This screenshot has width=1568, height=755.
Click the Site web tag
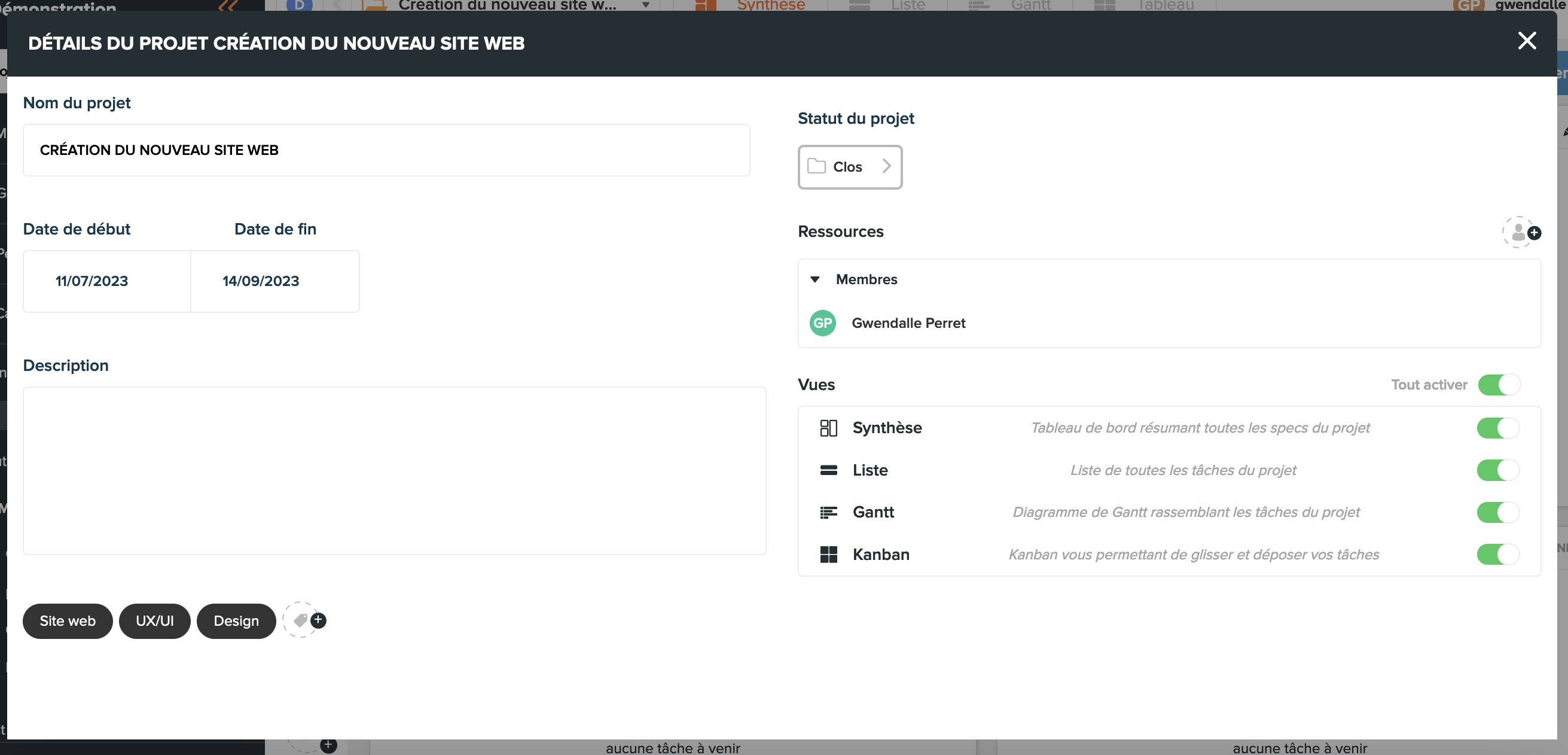point(68,621)
